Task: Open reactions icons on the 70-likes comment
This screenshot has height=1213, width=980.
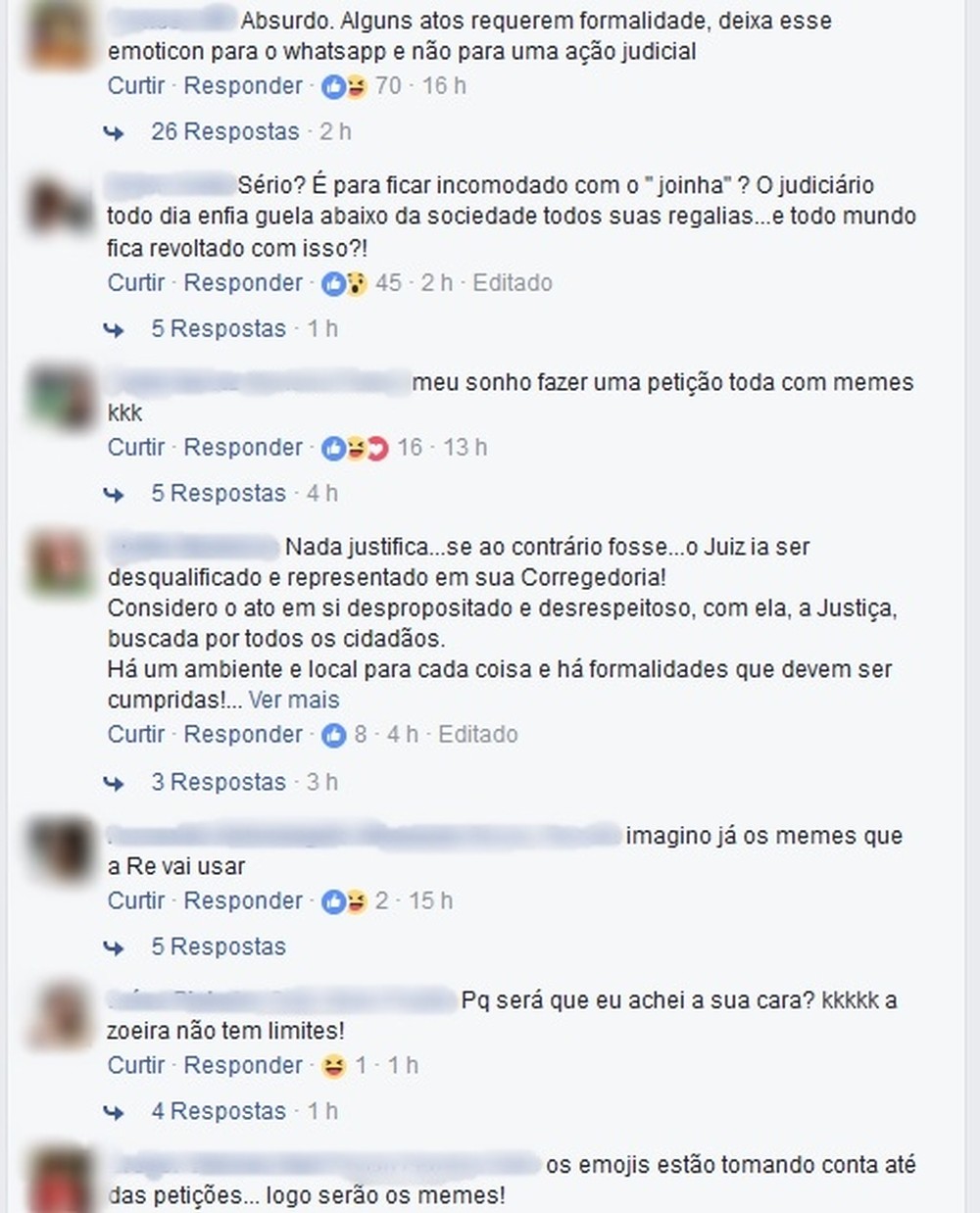Action: [344, 86]
